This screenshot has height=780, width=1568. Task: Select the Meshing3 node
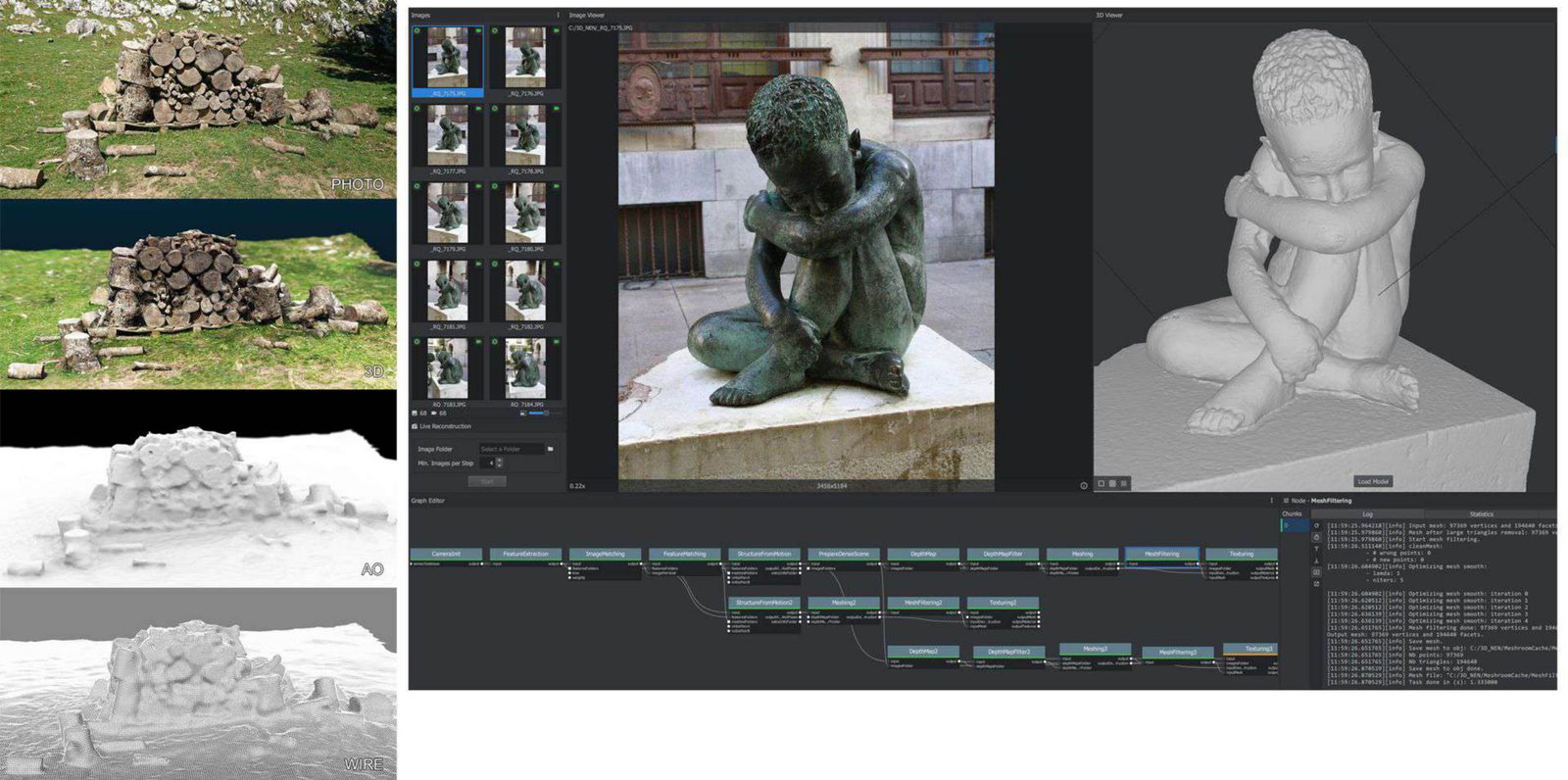tap(1096, 649)
